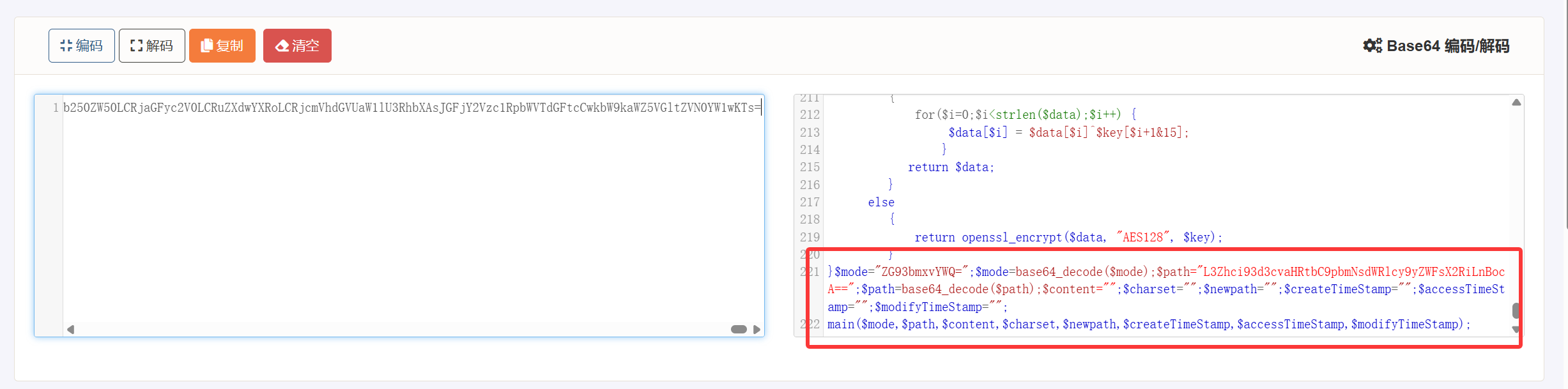
Task: Click the else keyword on line 217
Action: pos(881,202)
